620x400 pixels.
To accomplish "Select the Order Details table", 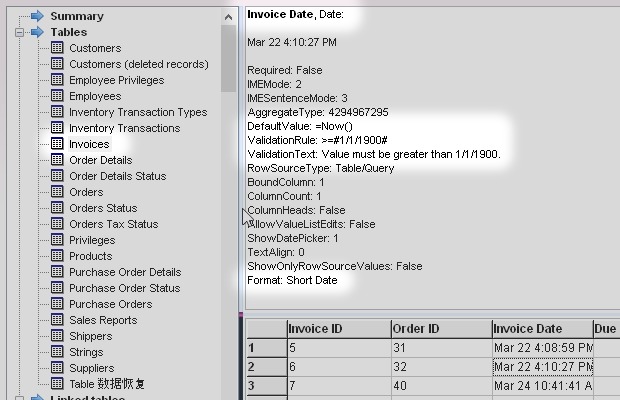I will [100, 160].
